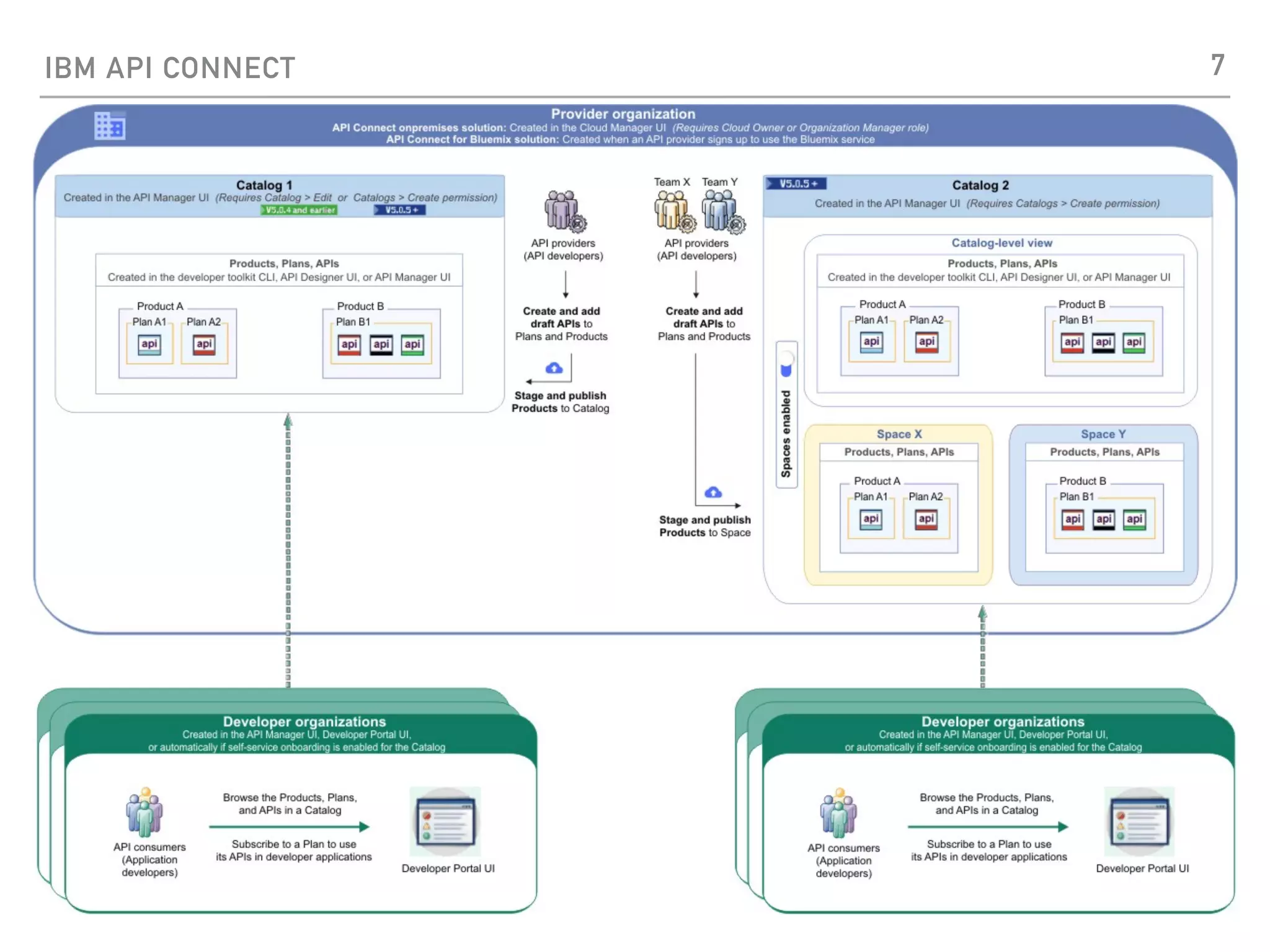Image resolution: width=1270 pixels, height=952 pixels.
Task: Click right 'Browse the Products, Plans' text
Action: click(x=987, y=798)
